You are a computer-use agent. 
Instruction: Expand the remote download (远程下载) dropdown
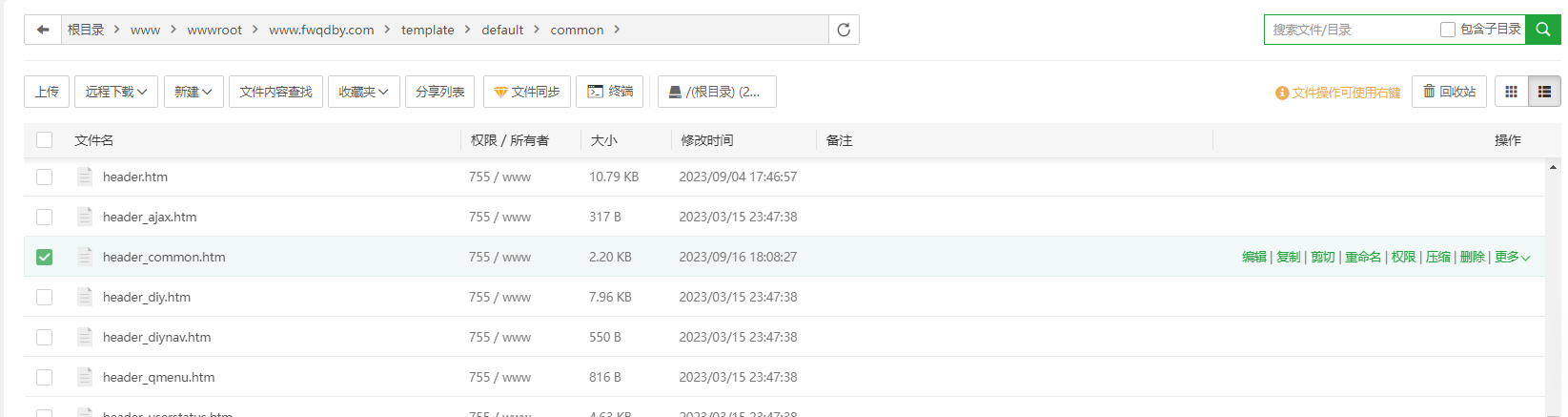tap(116, 92)
